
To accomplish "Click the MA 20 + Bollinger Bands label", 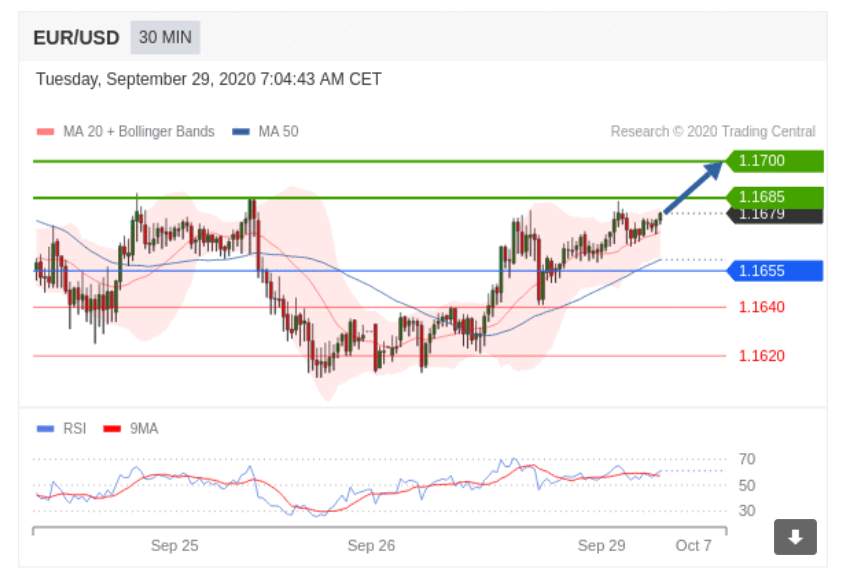I will 139,132.
